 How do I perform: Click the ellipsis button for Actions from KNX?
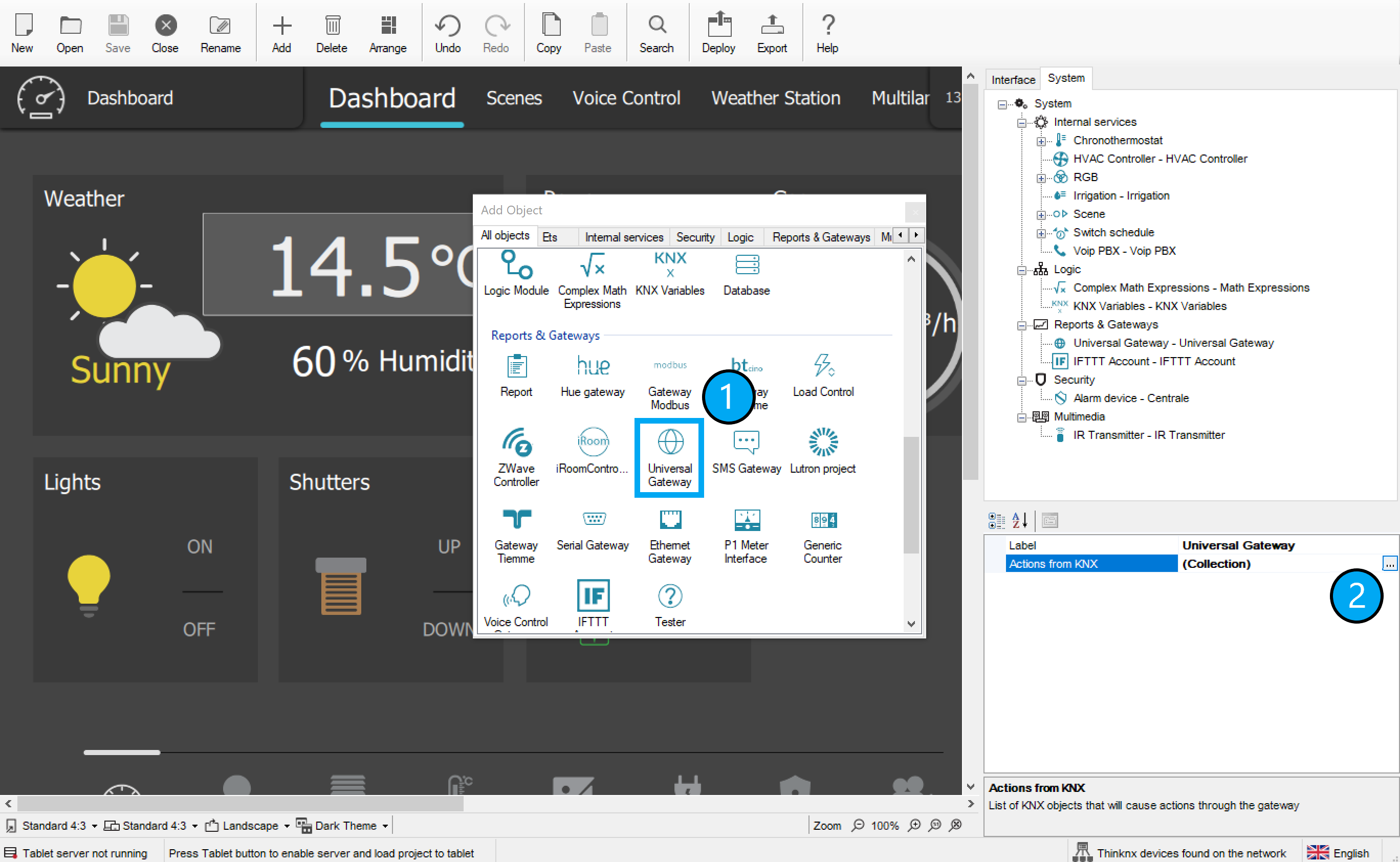click(x=1389, y=563)
